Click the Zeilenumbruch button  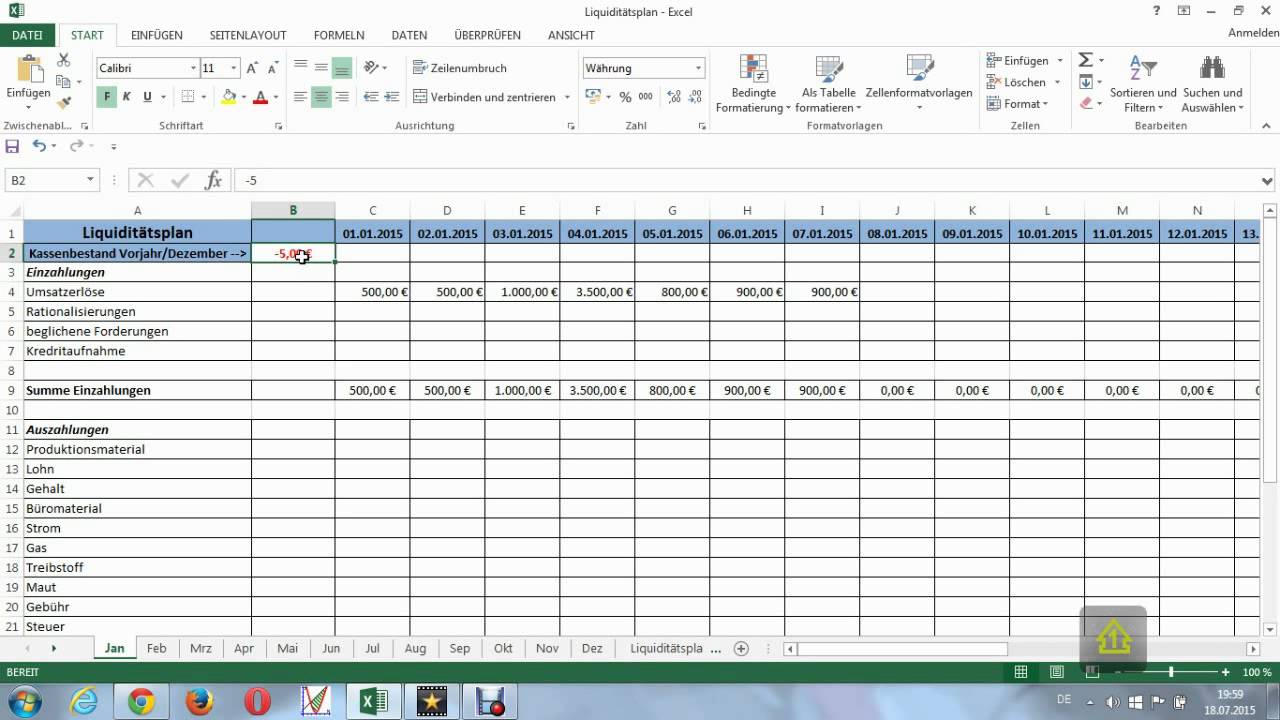pyautogui.click(x=461, y=68)
